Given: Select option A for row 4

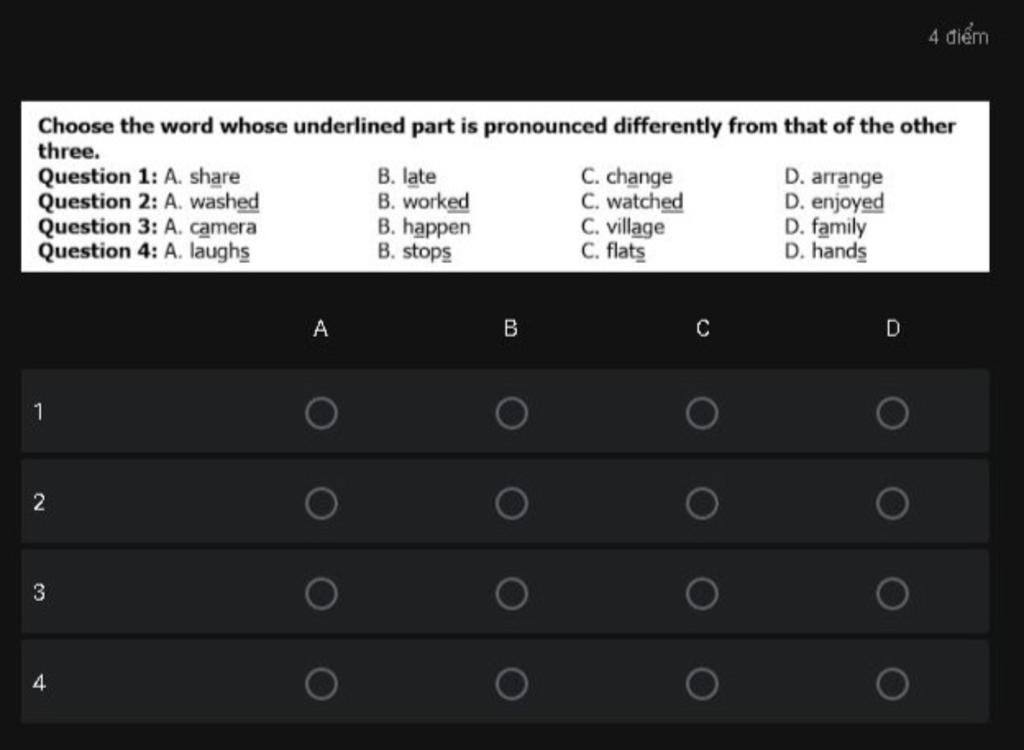Looking at the screenshot, I should (x=321, y=683).
